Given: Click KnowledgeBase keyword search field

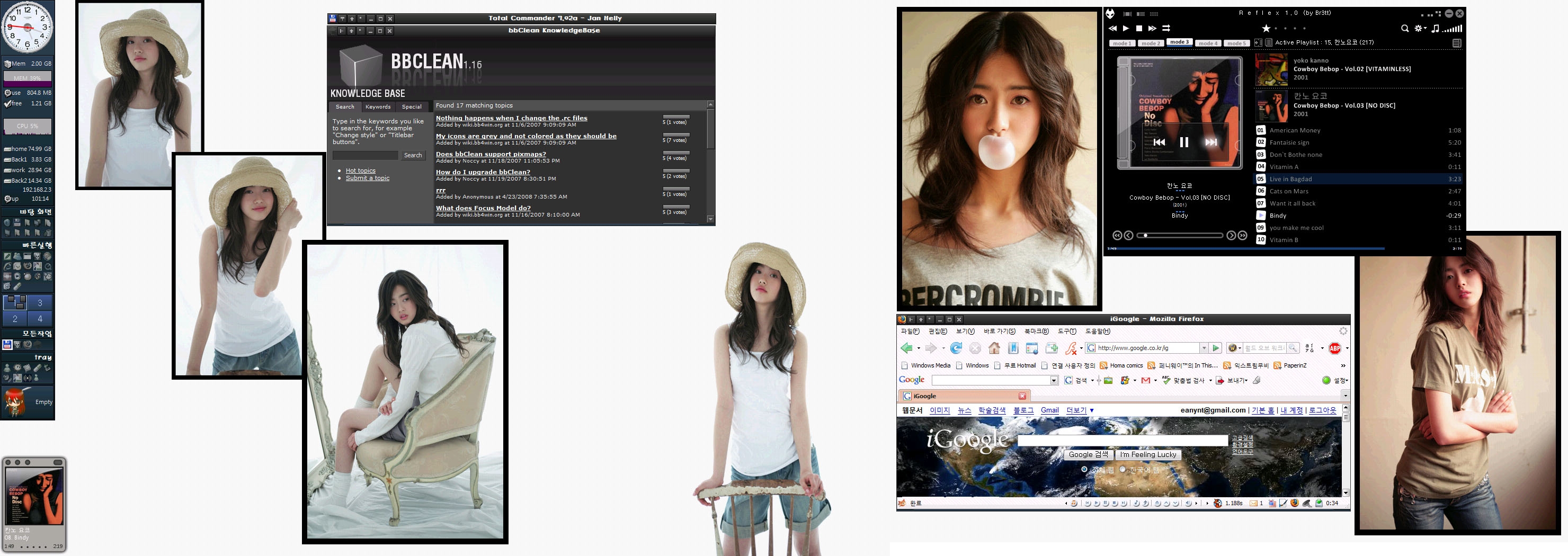Looking at the screenshot, I should coord(364,155).
